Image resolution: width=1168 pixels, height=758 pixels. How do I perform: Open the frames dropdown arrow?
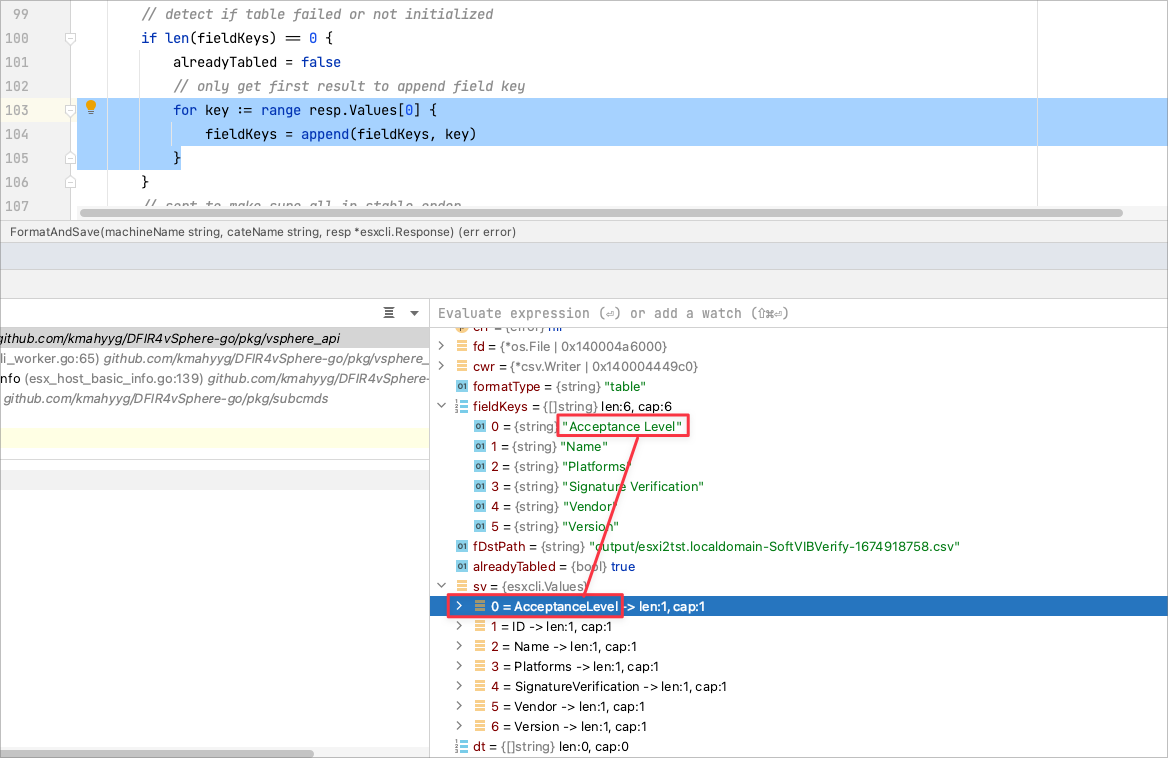pyautogui.click(x=414, y=313)
